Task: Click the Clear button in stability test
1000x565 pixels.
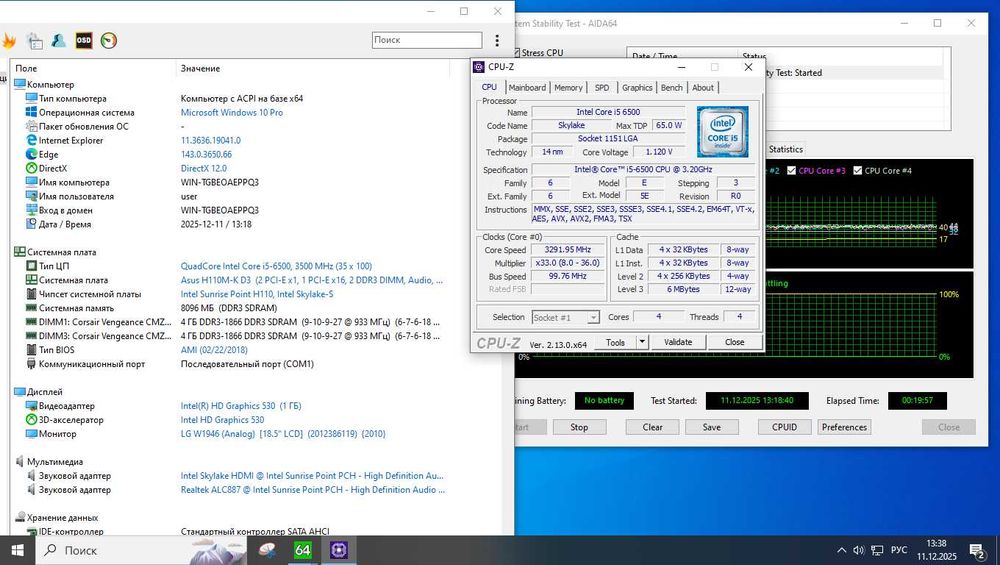Action: (652, 427)
